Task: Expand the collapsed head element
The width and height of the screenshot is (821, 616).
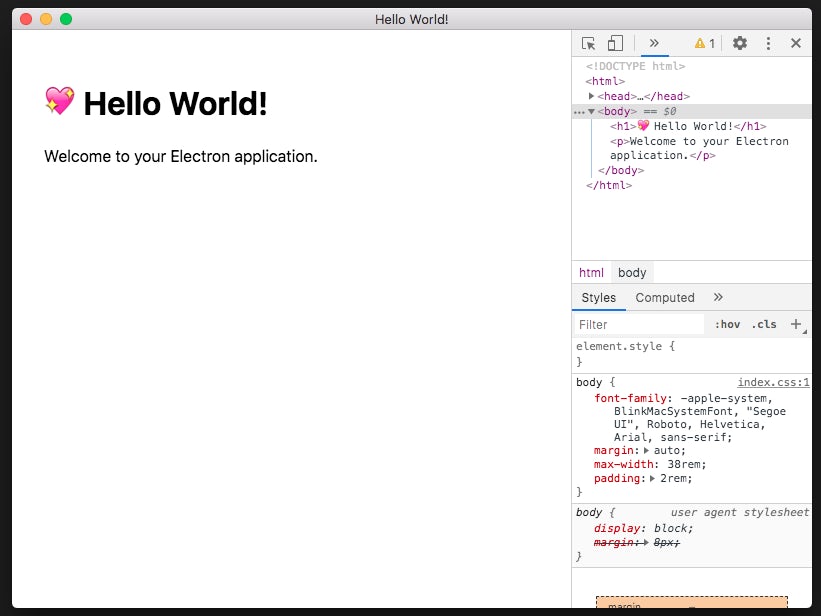Action: tap(594, 96)
